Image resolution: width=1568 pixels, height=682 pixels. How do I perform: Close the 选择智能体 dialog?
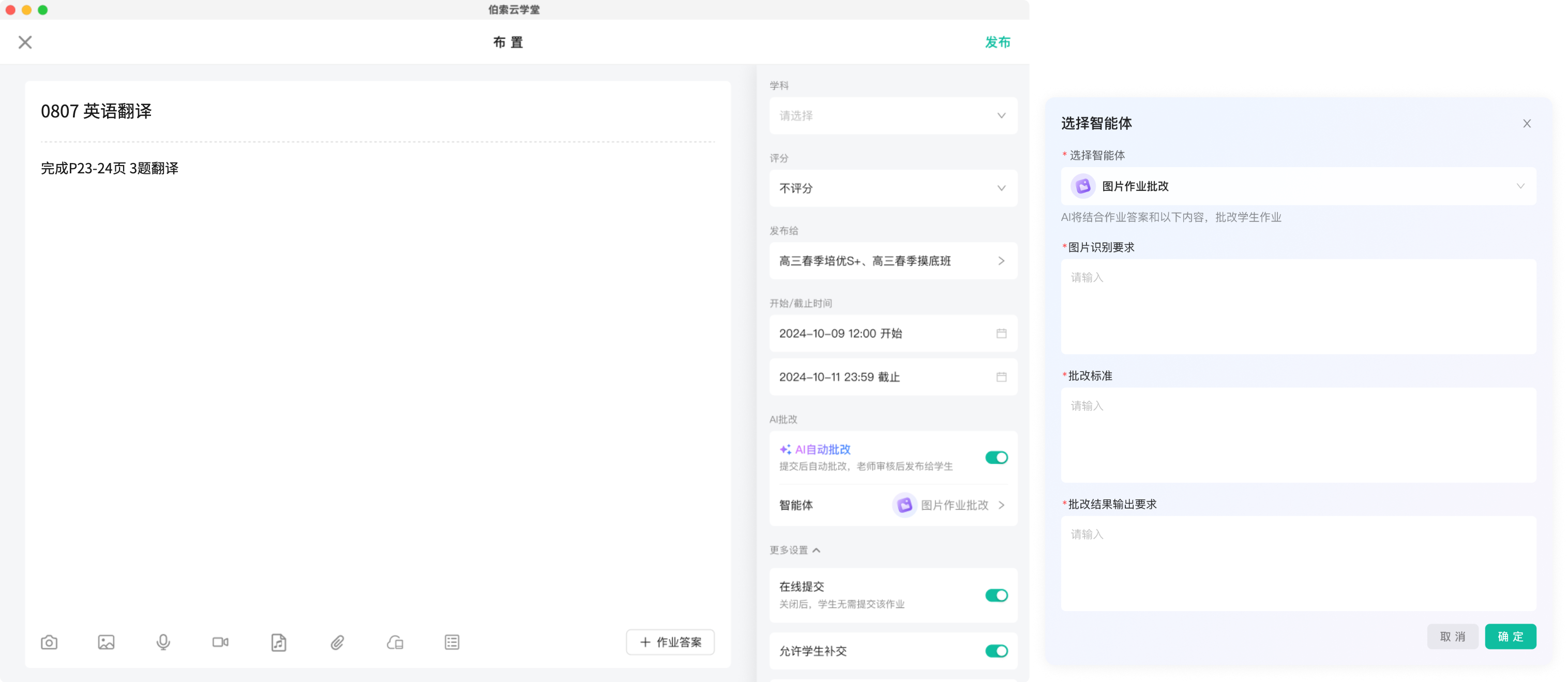pos(1527,124)
